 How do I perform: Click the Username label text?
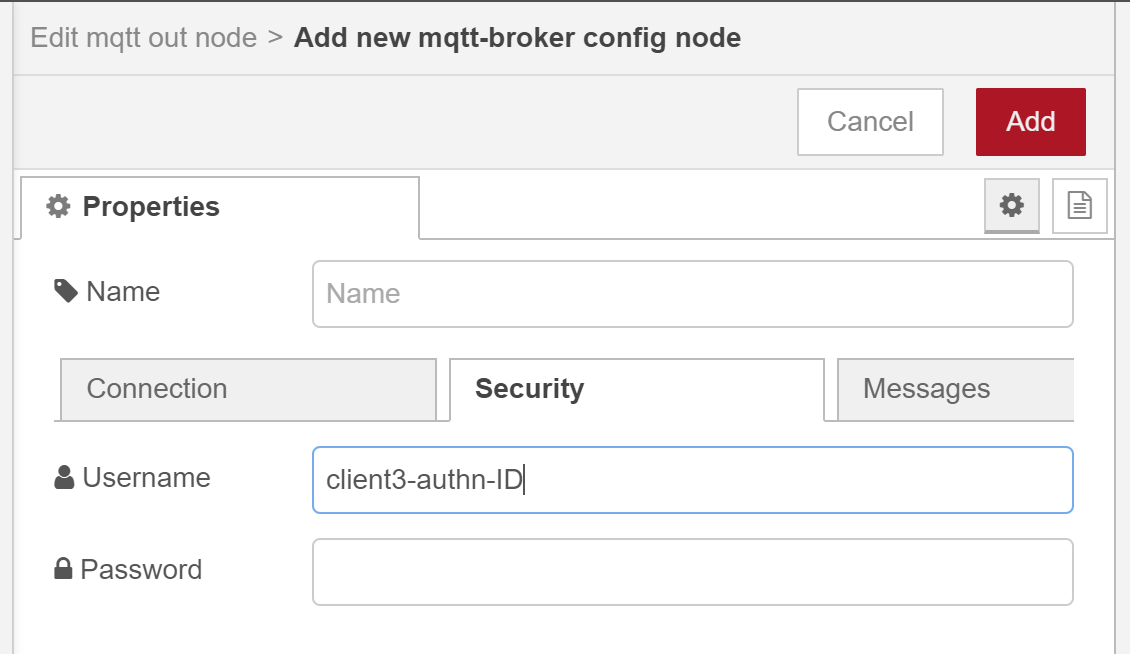(146, 478)
